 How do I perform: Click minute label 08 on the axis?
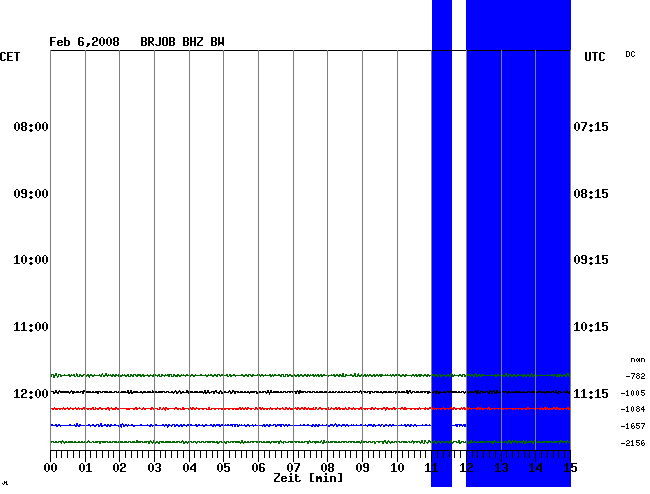pyautogui.click(x=327, y=468)
